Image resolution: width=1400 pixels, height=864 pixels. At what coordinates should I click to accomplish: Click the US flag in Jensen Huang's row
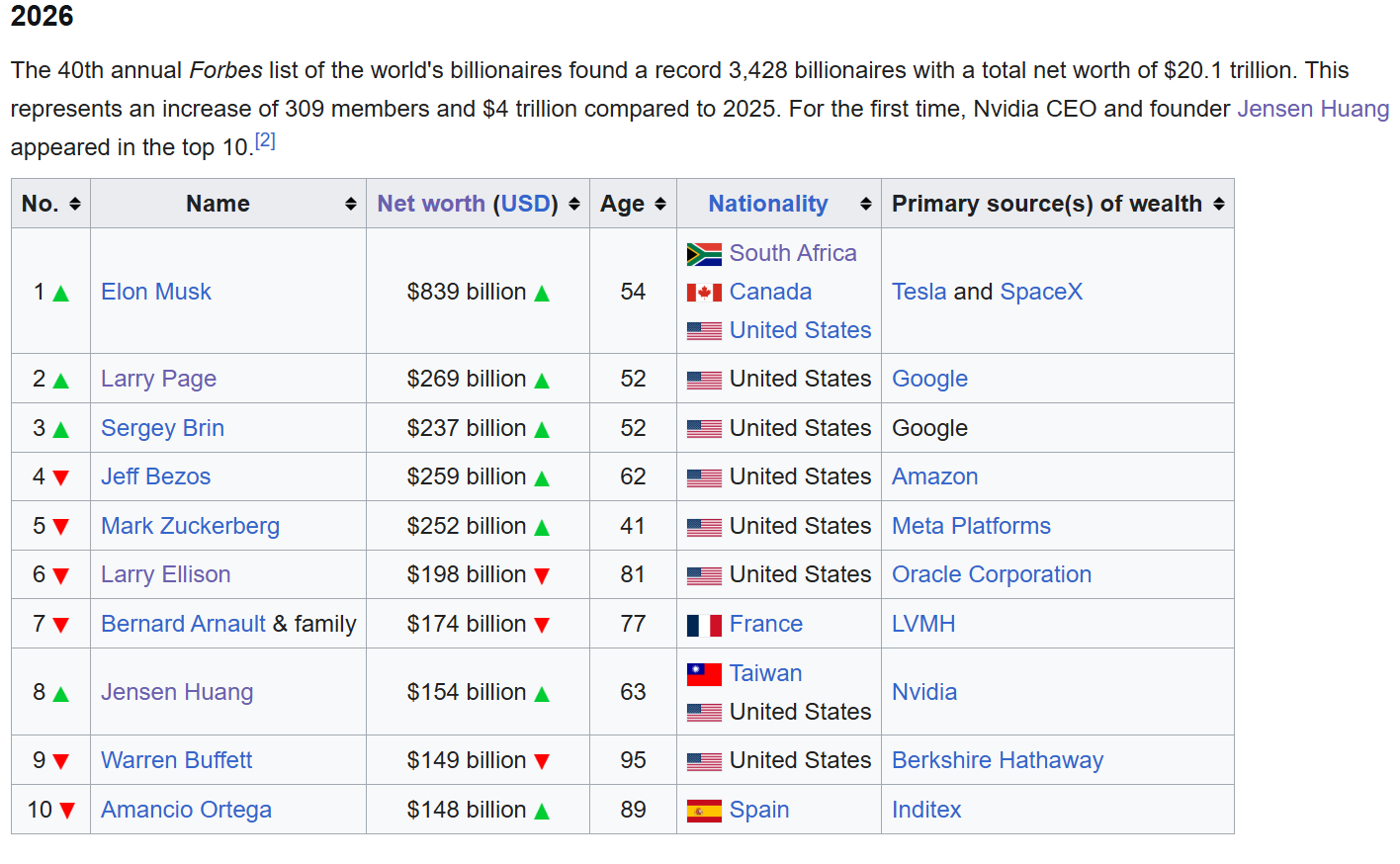coord(704,713)
